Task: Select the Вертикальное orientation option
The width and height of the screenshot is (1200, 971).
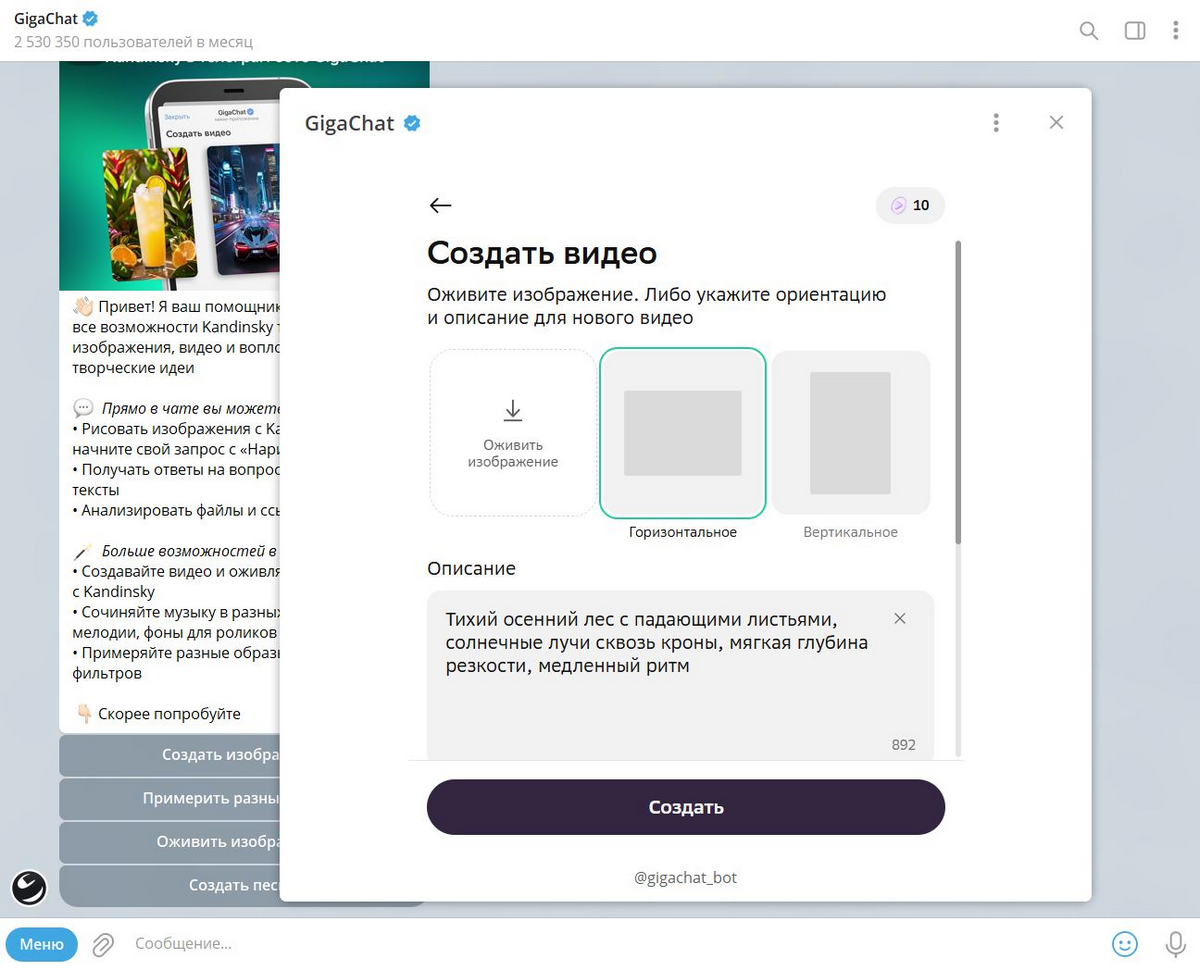Action: (850, 433)
